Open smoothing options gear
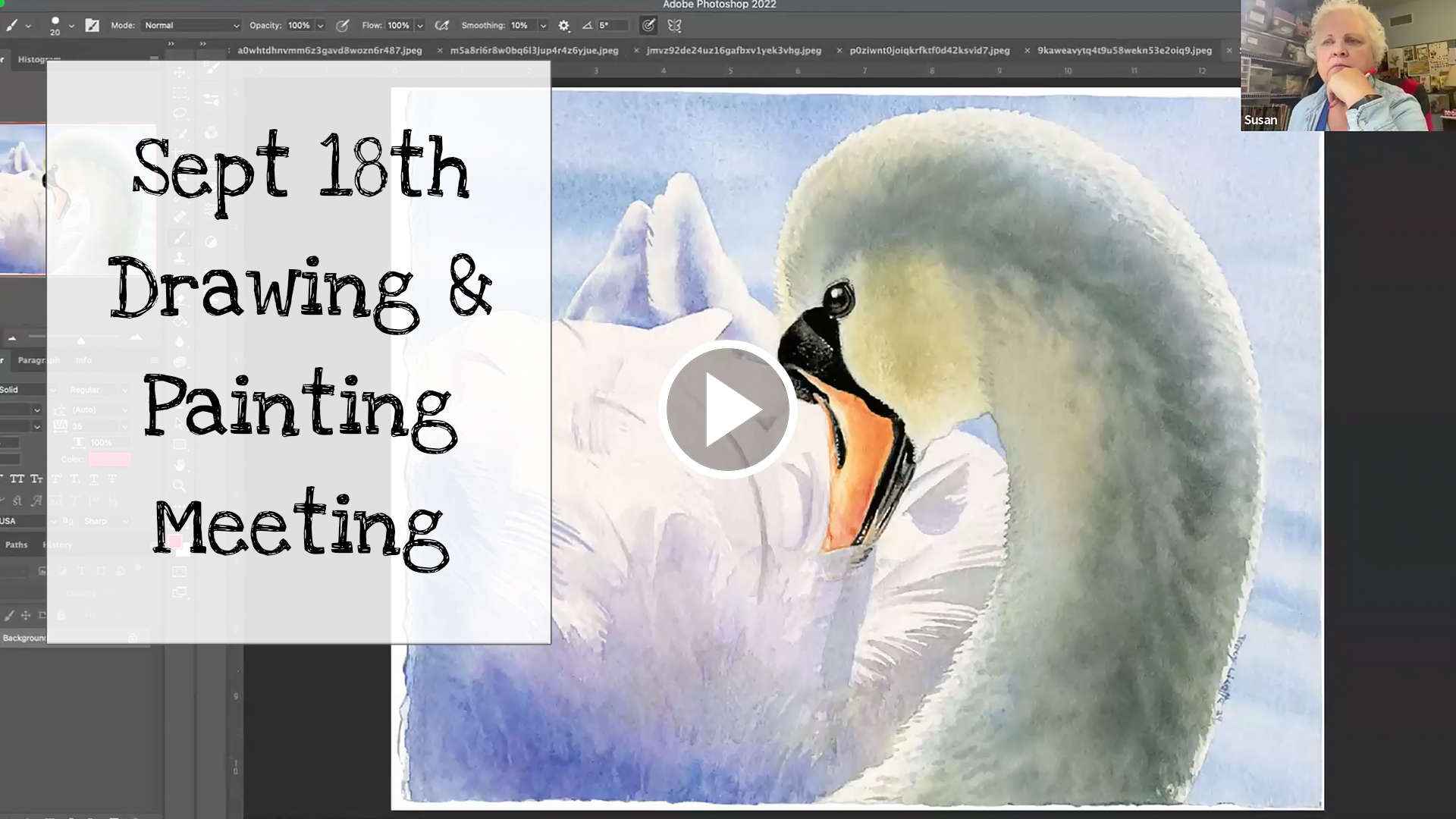The image size is (1456, 819). [563, 26]
